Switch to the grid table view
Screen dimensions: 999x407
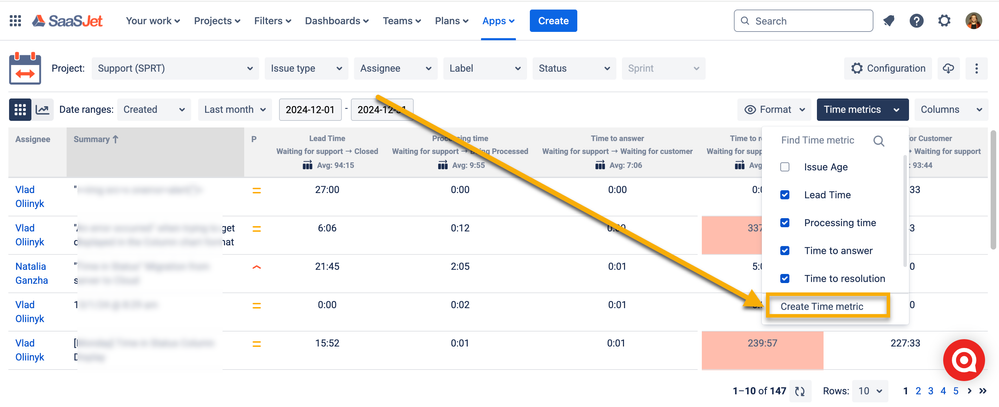(x=20, y=110)
